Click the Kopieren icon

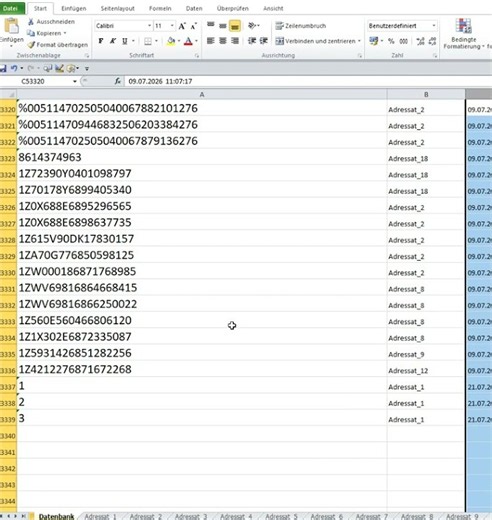[31, 33]
